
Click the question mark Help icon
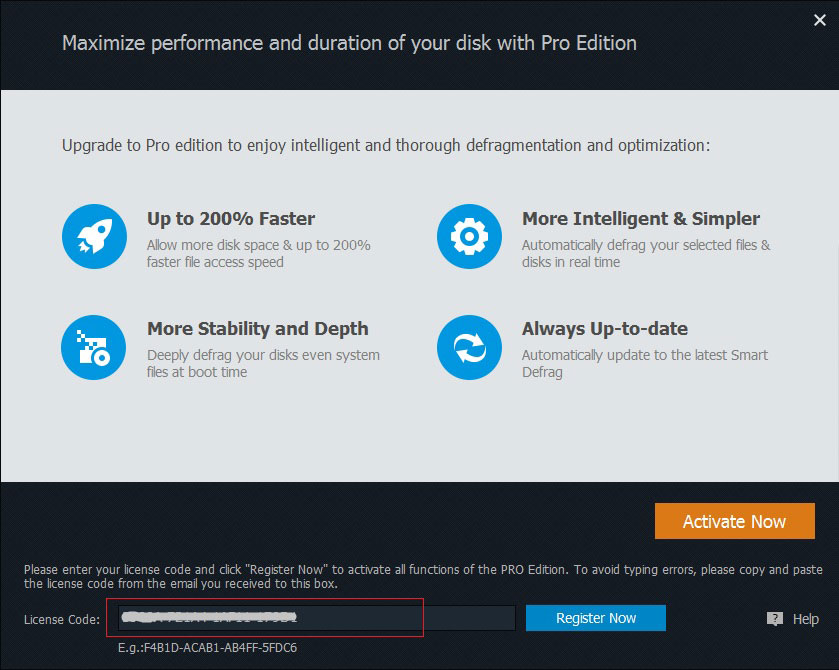click(x=774, y=619)
